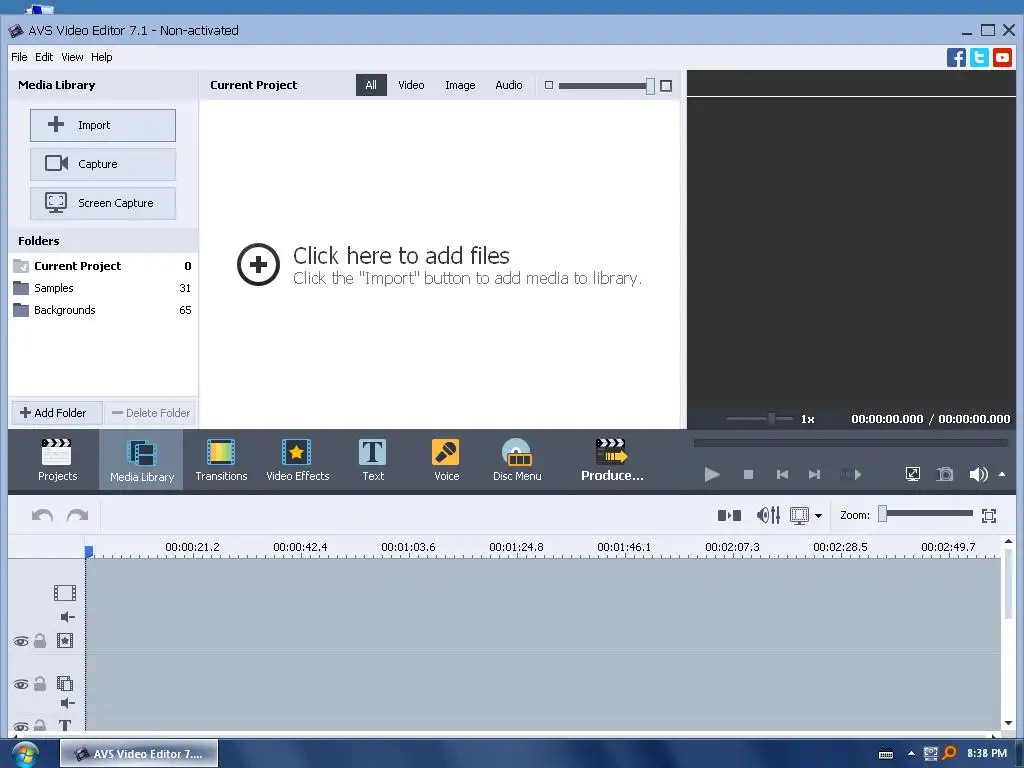
Task: Open the Projects section
Action: tap(57, 460)
